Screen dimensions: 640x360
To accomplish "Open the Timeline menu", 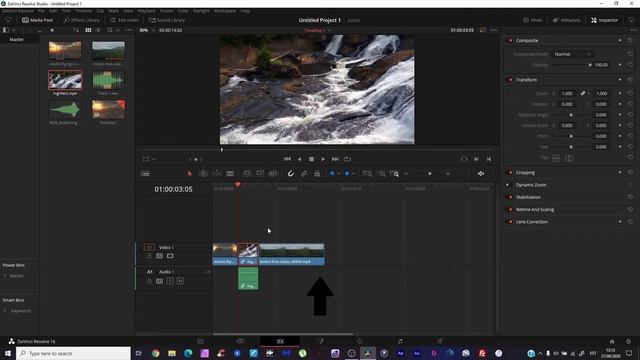I will [x=84, y=11].
